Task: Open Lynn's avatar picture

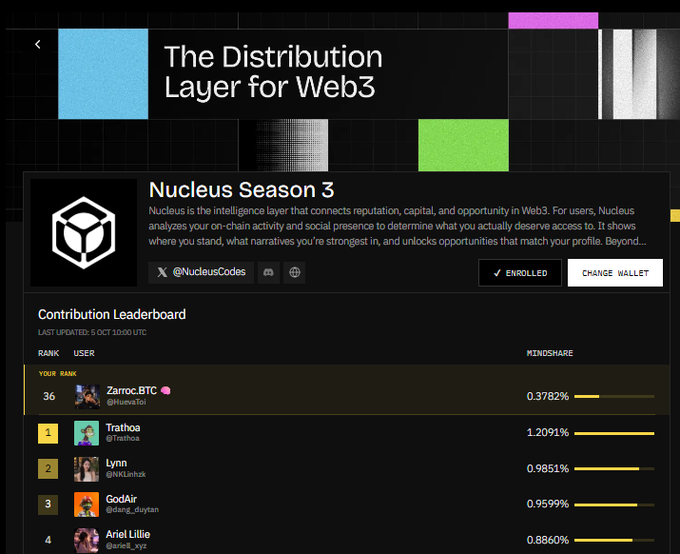Action: pyautogui.click(x=86, y=469)
